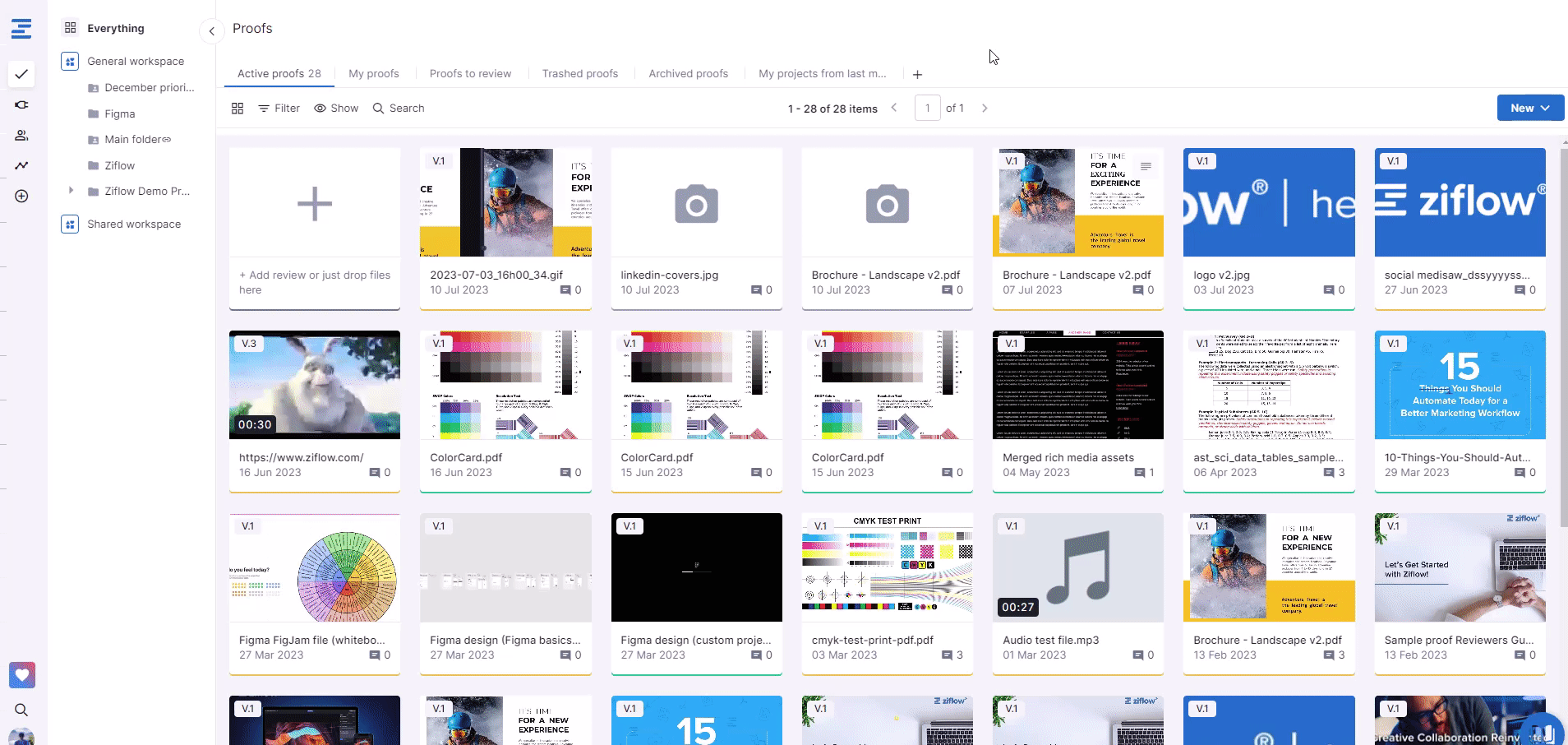Open the analytics chart icon in the sidebar
This screenshot has height=745, width=1568.
(x=21, y=165)
